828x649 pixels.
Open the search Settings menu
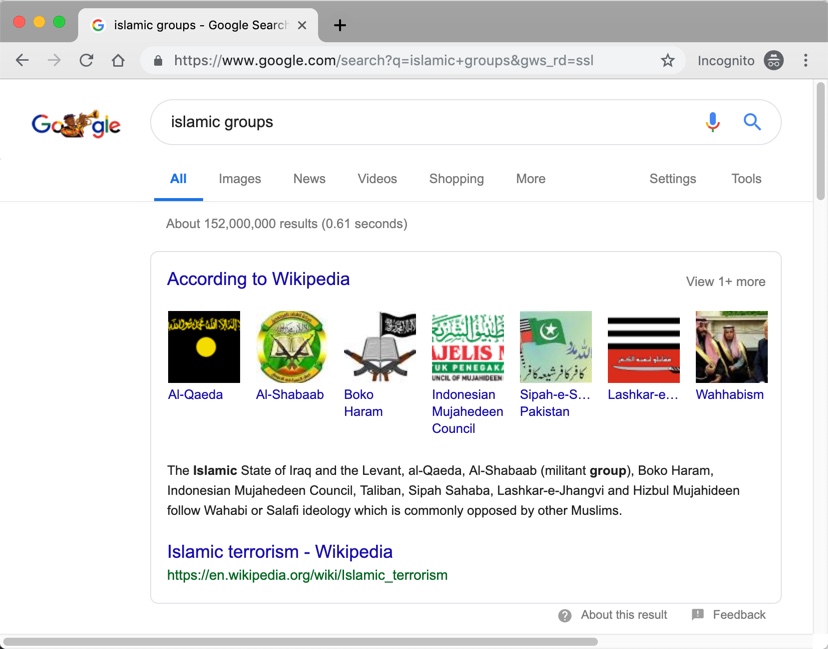tap(672, 178)
